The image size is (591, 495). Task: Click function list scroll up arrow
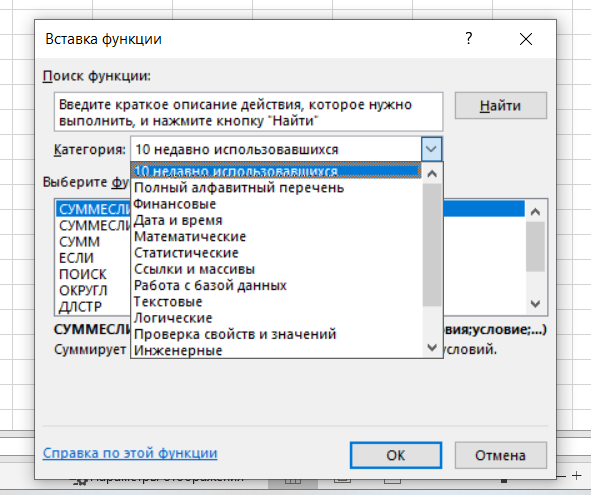point(535,211)
